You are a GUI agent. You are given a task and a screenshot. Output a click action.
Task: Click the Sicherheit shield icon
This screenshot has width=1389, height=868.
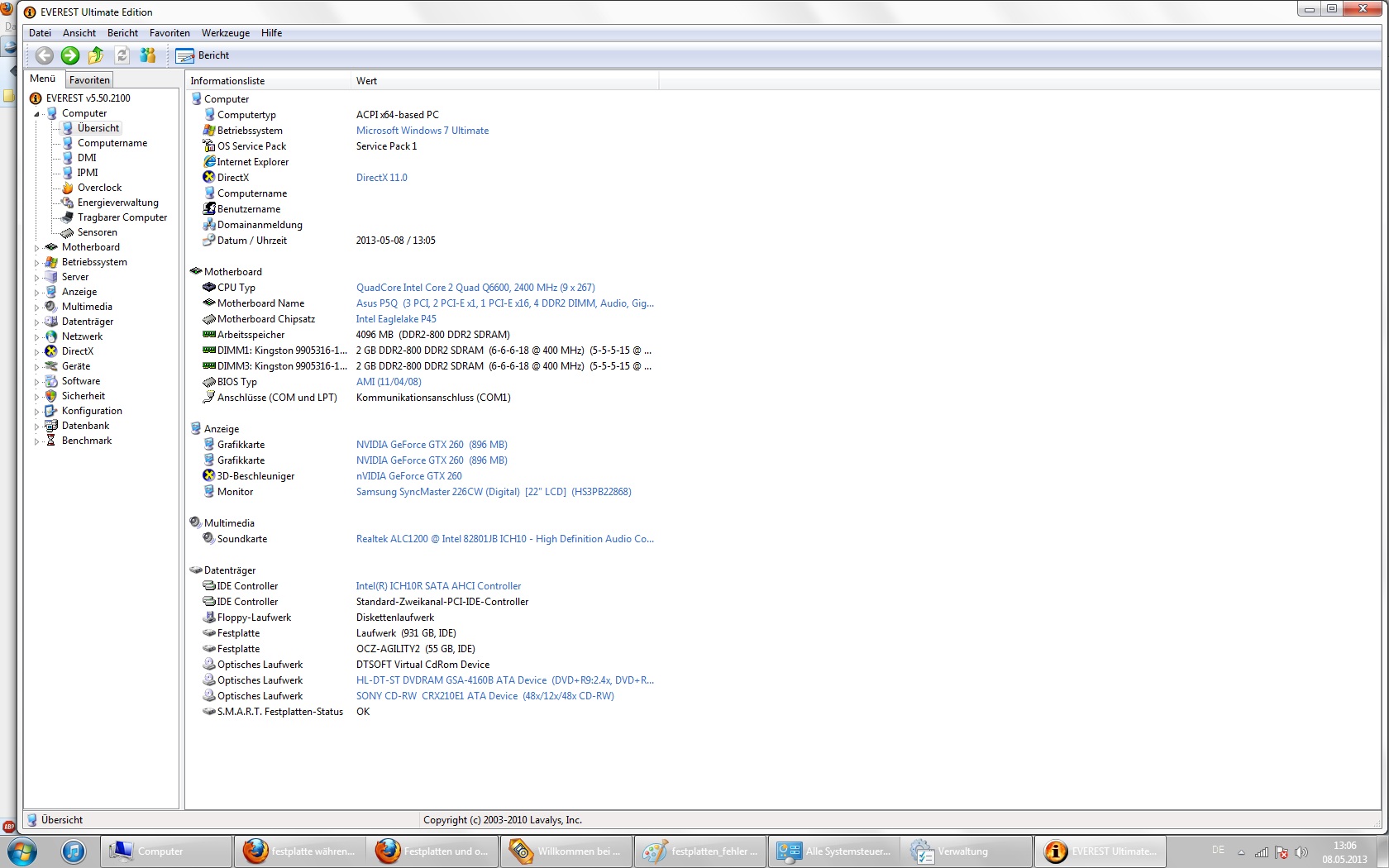(x=51, y=396)
